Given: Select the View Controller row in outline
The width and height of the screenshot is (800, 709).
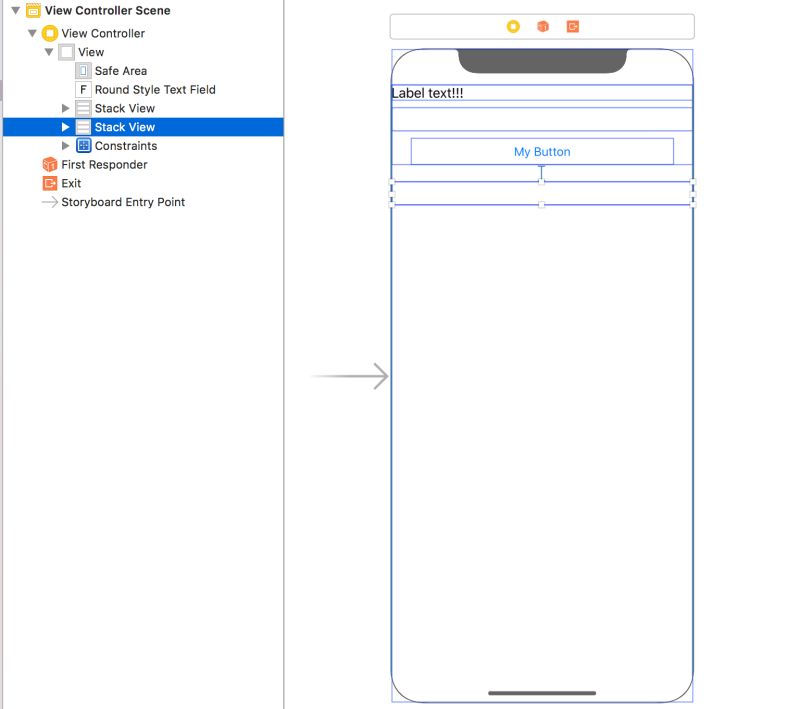Looking at the screenshot, I should pos(105,32).
